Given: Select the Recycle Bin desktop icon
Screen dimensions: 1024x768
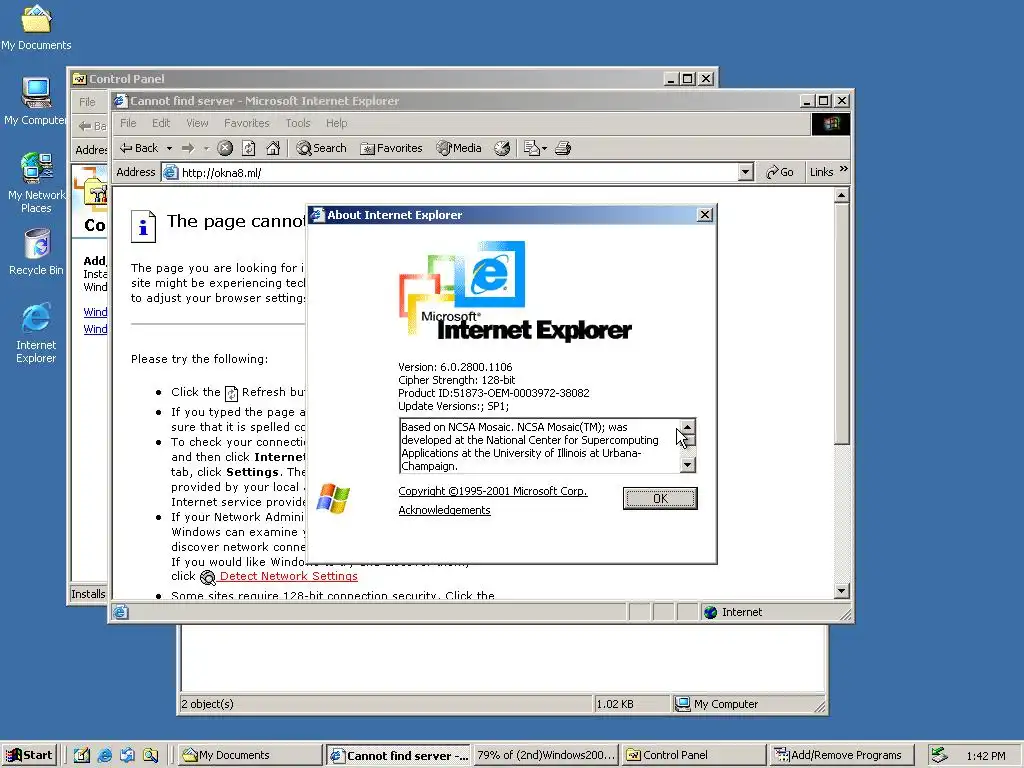Looking at the screenshot, I should pos(37,252).
